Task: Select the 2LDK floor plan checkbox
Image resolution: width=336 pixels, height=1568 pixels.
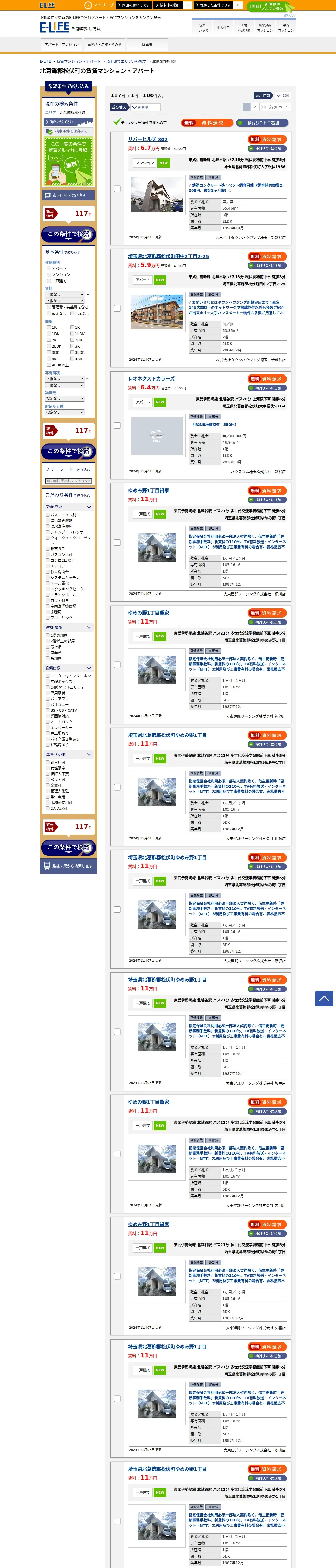Action: click(49, 346)
